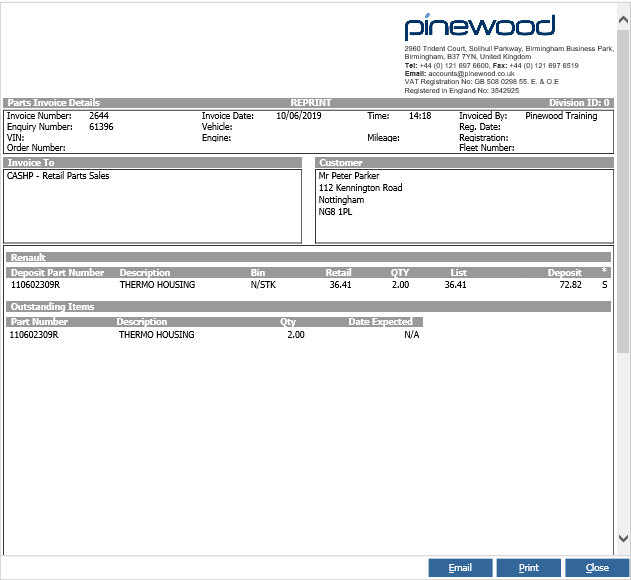Image resolution: width=631 pixels, height=580 pixels.
Task: Click the vertical scrollbar thumb
Action: (623, 191)
